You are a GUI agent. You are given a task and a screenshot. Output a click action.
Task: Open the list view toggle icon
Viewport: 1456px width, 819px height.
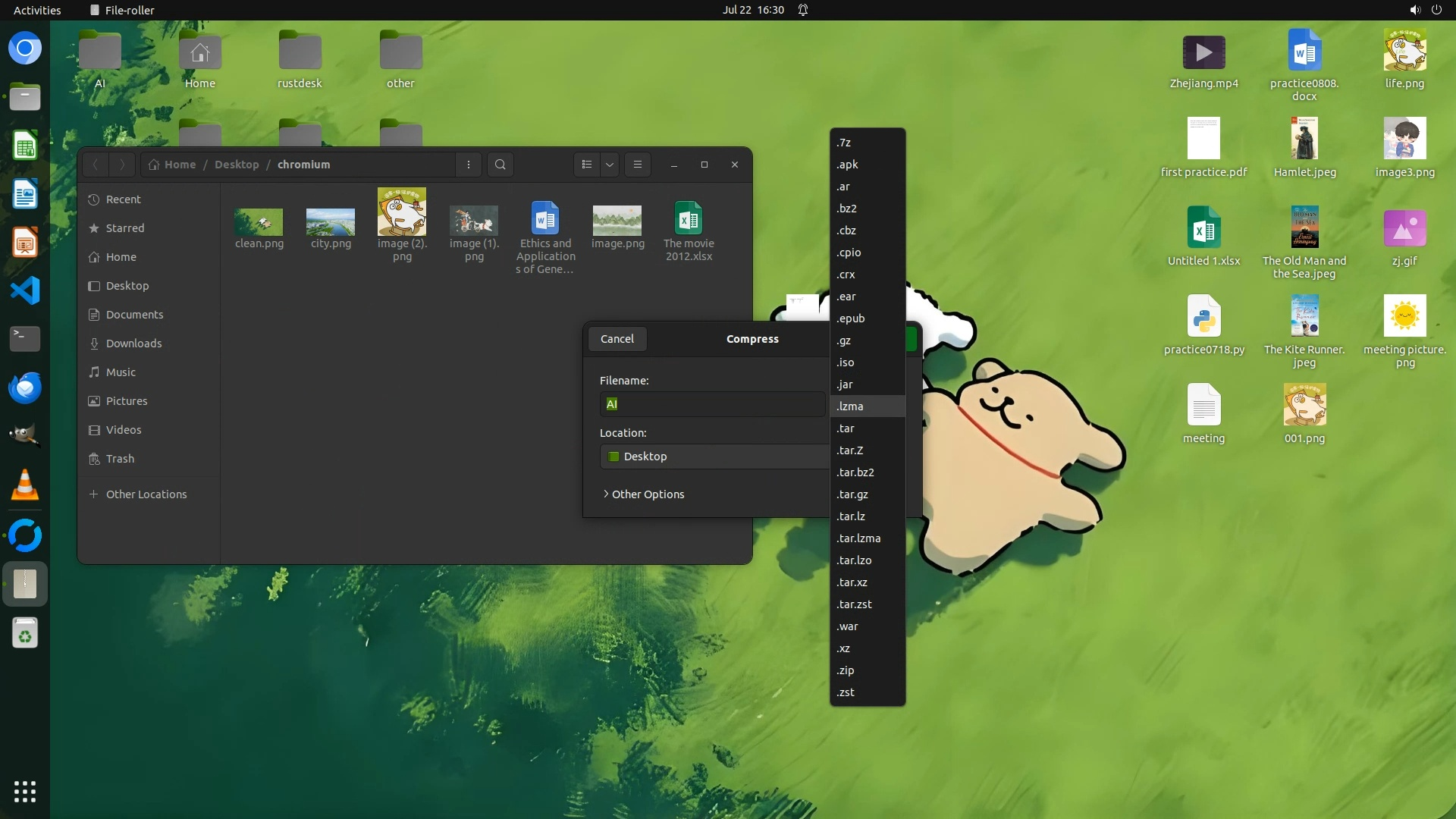[586, 165]
